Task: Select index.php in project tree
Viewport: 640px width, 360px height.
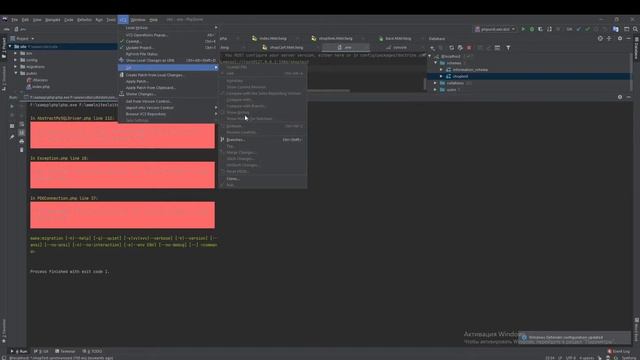Action: pos(38,87)
